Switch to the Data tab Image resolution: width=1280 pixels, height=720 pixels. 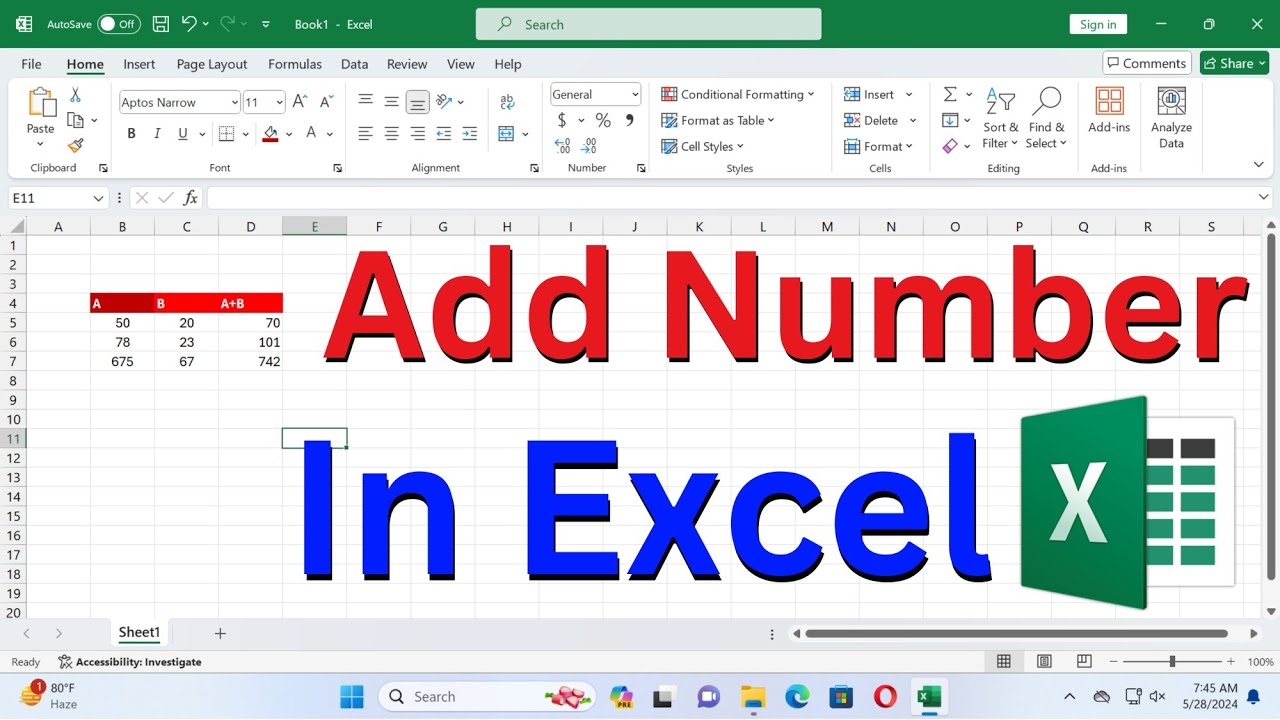(x=354, y=64)
